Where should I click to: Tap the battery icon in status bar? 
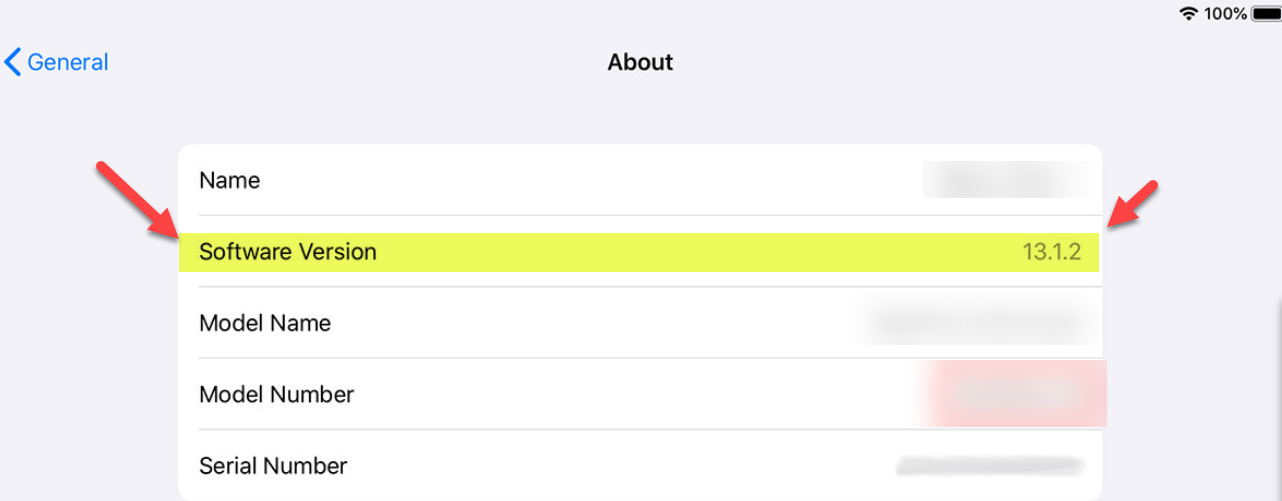click(x=1265, y=13)
